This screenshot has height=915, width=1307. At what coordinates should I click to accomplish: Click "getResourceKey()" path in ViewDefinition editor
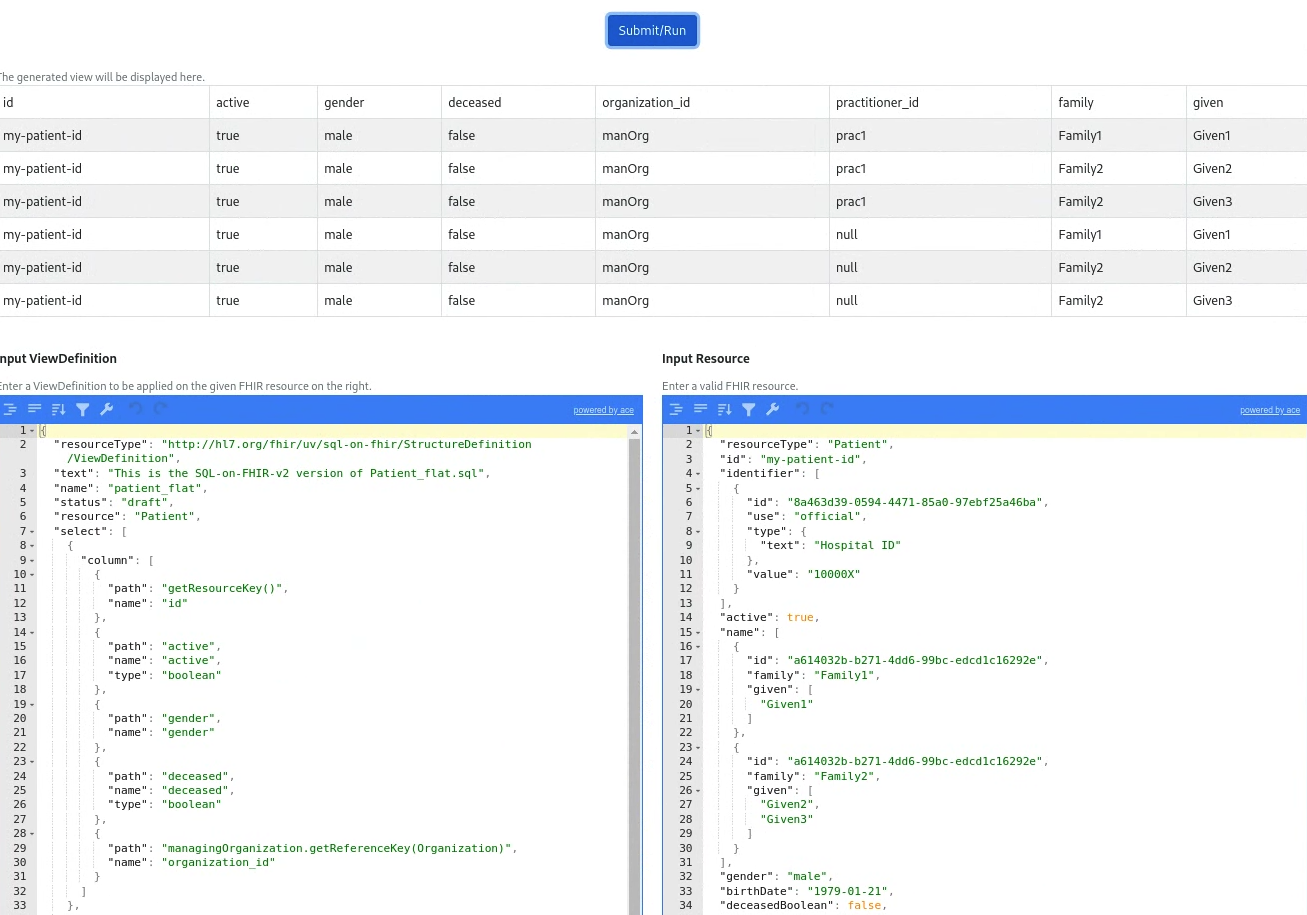224,589
